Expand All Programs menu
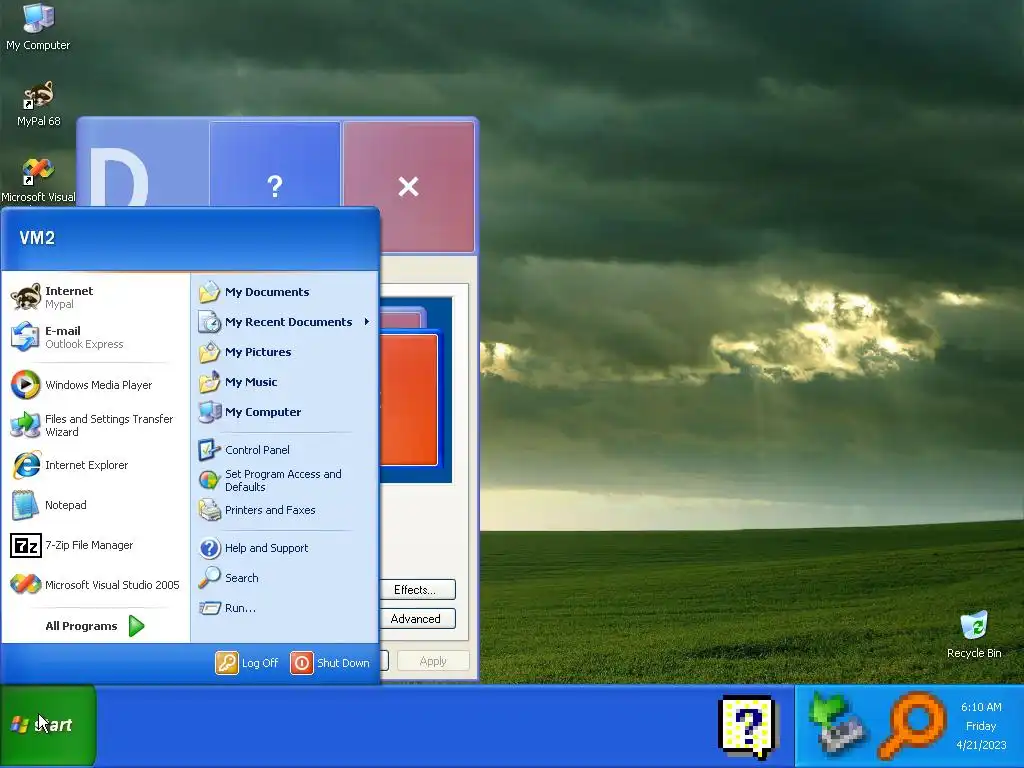The image size is (1024, 768). [x=95, y=626]
